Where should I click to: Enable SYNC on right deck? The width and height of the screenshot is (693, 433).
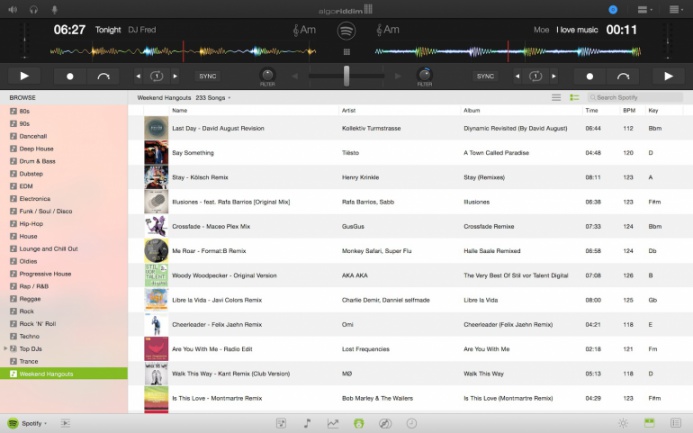[485, 76]
